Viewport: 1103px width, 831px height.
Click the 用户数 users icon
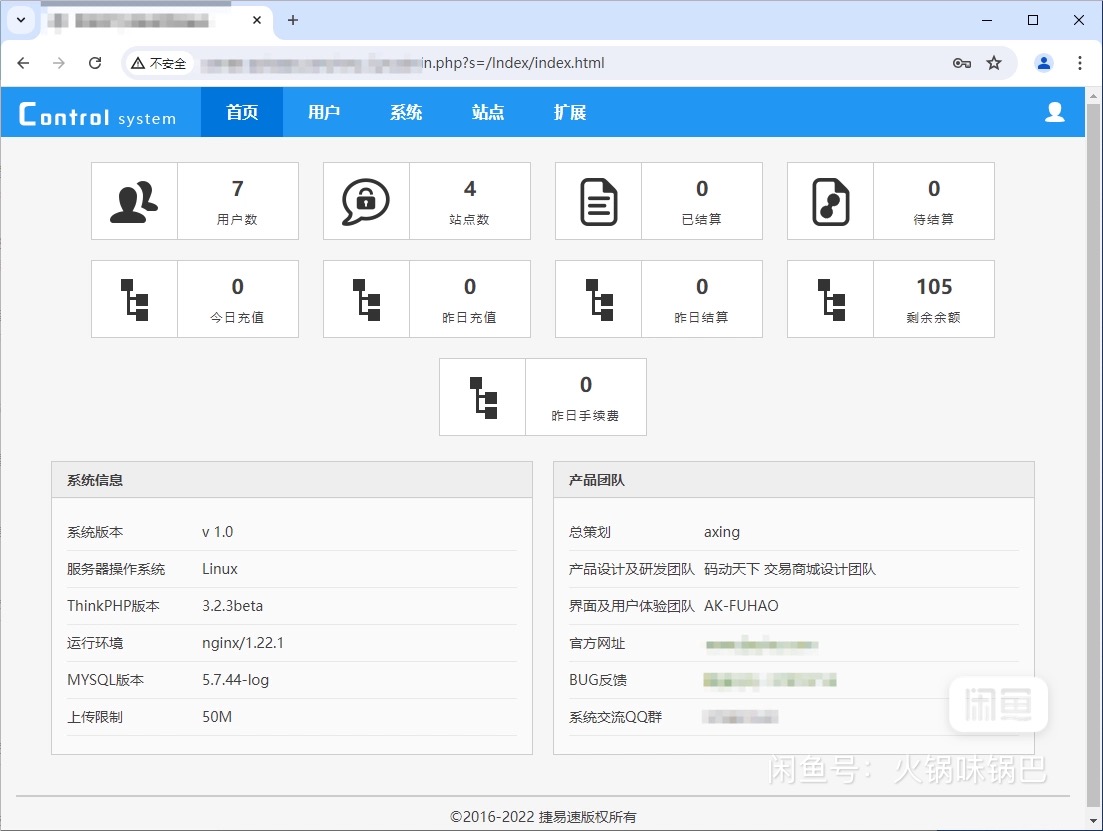133,200
